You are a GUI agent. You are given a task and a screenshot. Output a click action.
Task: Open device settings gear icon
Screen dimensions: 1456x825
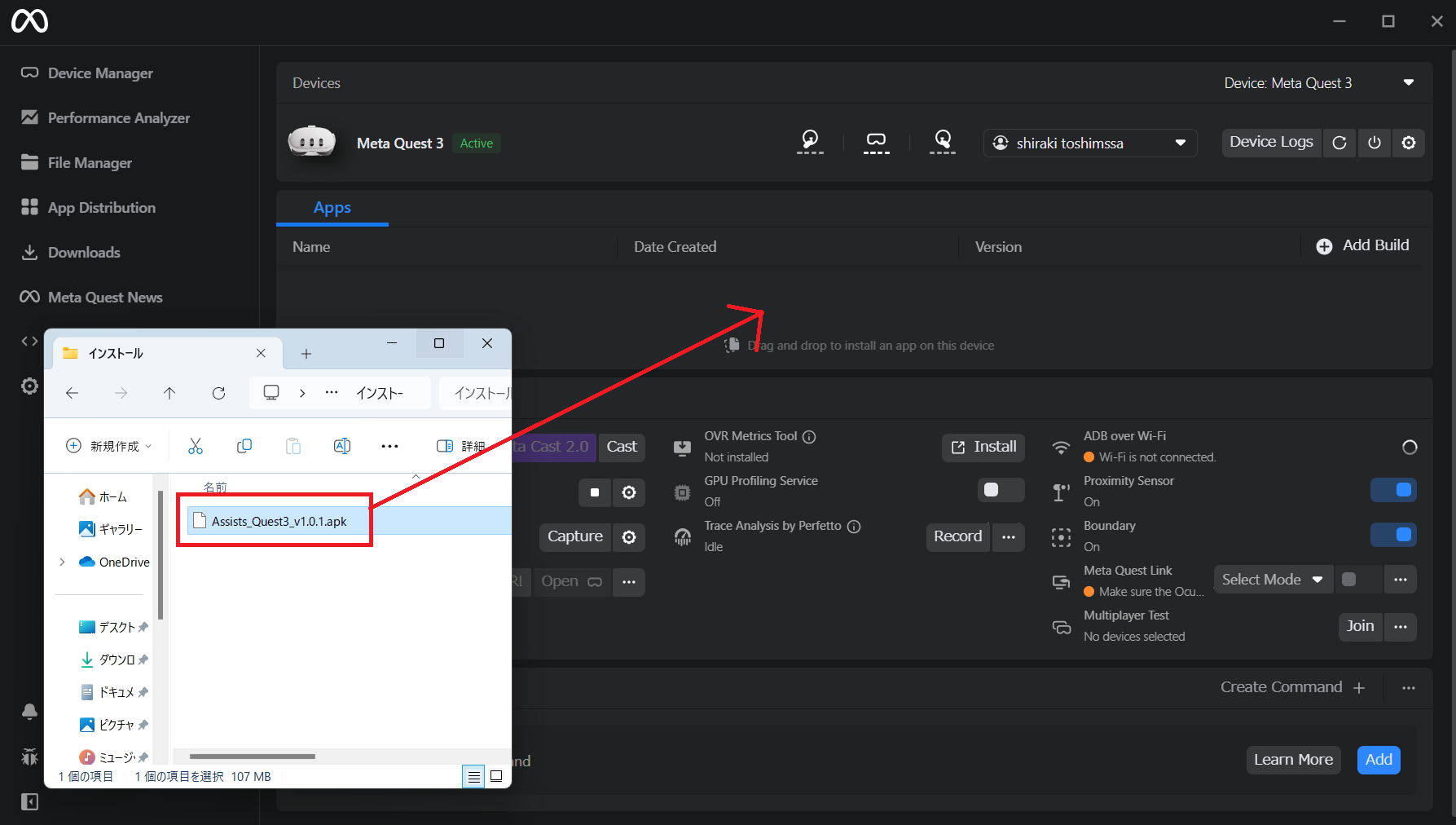1408,143
